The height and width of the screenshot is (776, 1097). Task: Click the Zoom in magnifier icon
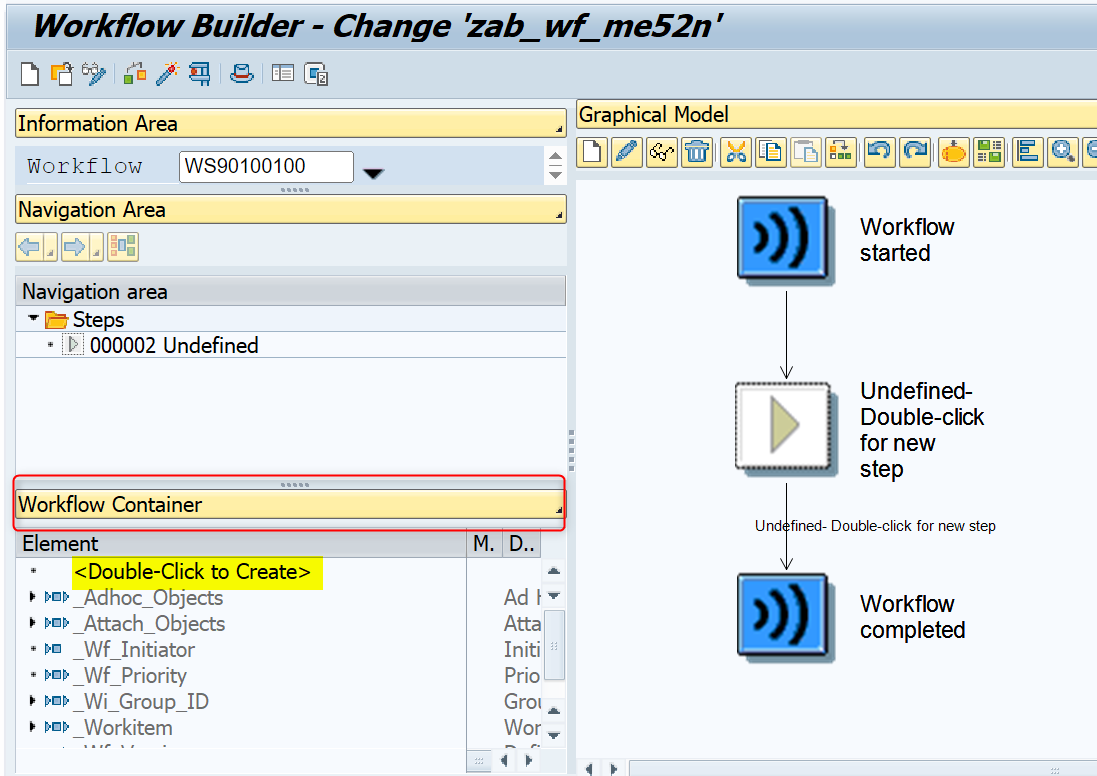[1063, 151]
